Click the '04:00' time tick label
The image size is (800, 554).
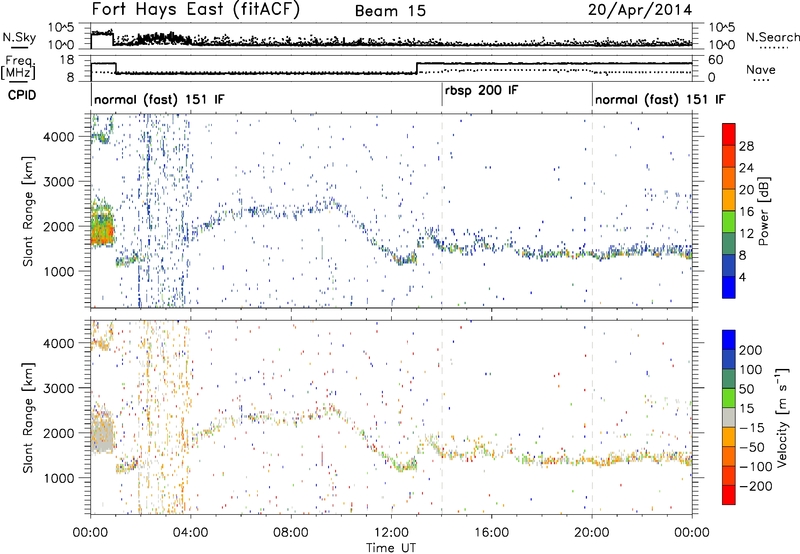(190, 533)
